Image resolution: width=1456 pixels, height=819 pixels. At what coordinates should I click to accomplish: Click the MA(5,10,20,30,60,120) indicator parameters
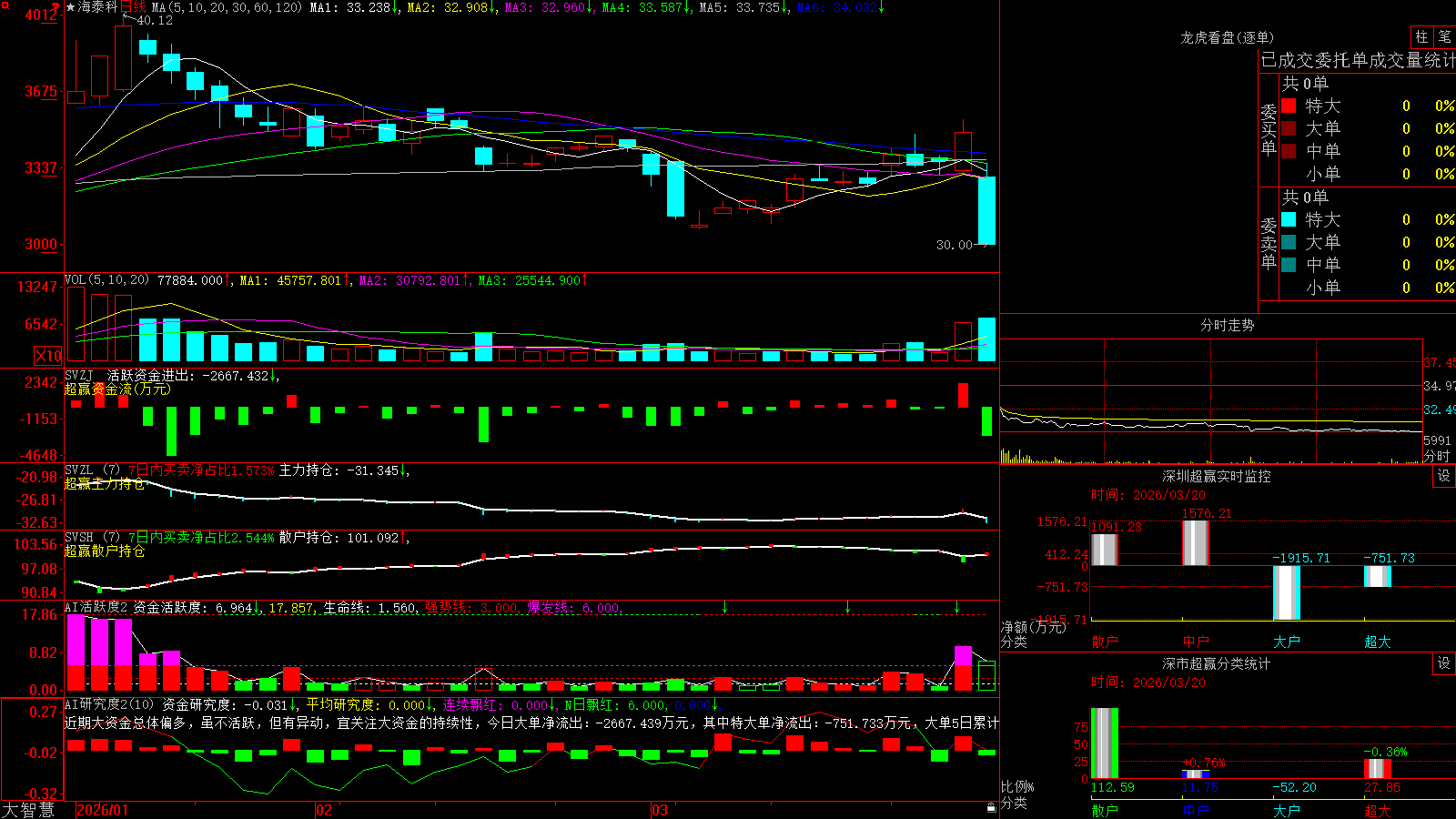(x=226, y=7)
